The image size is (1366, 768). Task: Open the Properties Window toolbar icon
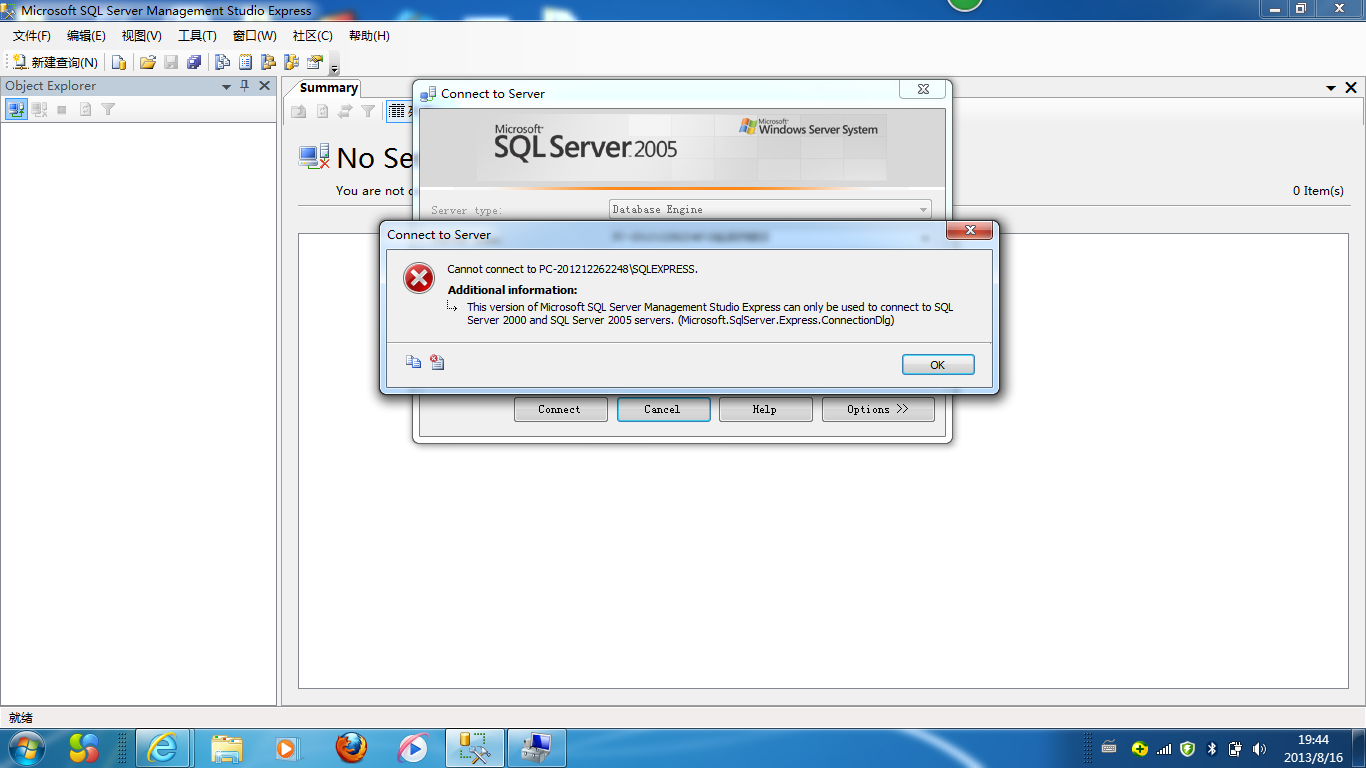tap(315, 62)
